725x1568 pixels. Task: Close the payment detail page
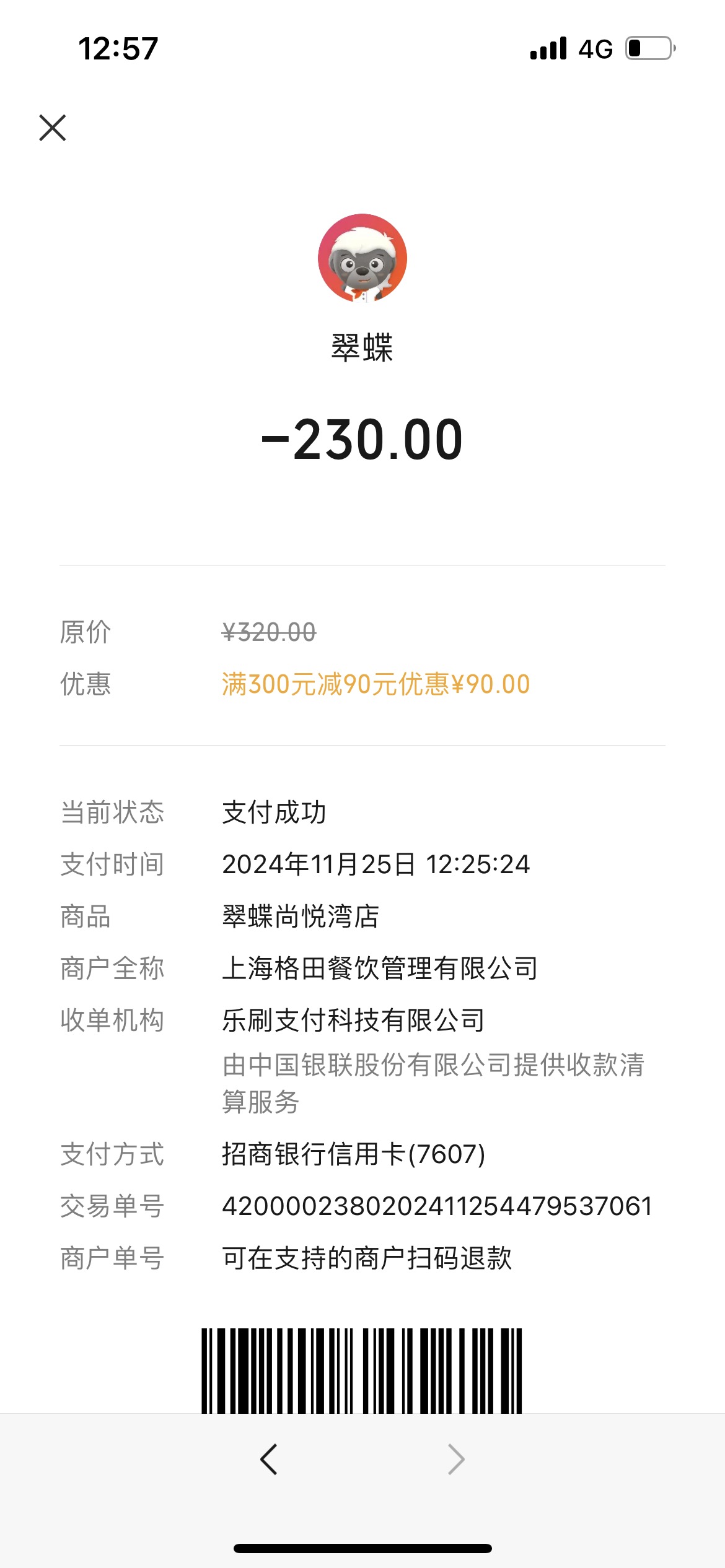(53, 128)
